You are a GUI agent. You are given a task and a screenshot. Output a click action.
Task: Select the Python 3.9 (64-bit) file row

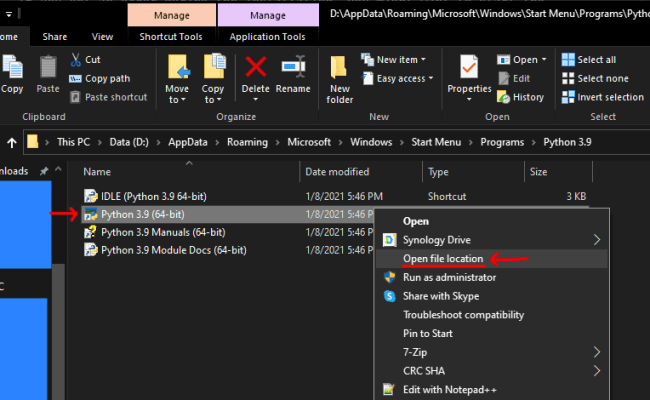(x=228, y=214)
